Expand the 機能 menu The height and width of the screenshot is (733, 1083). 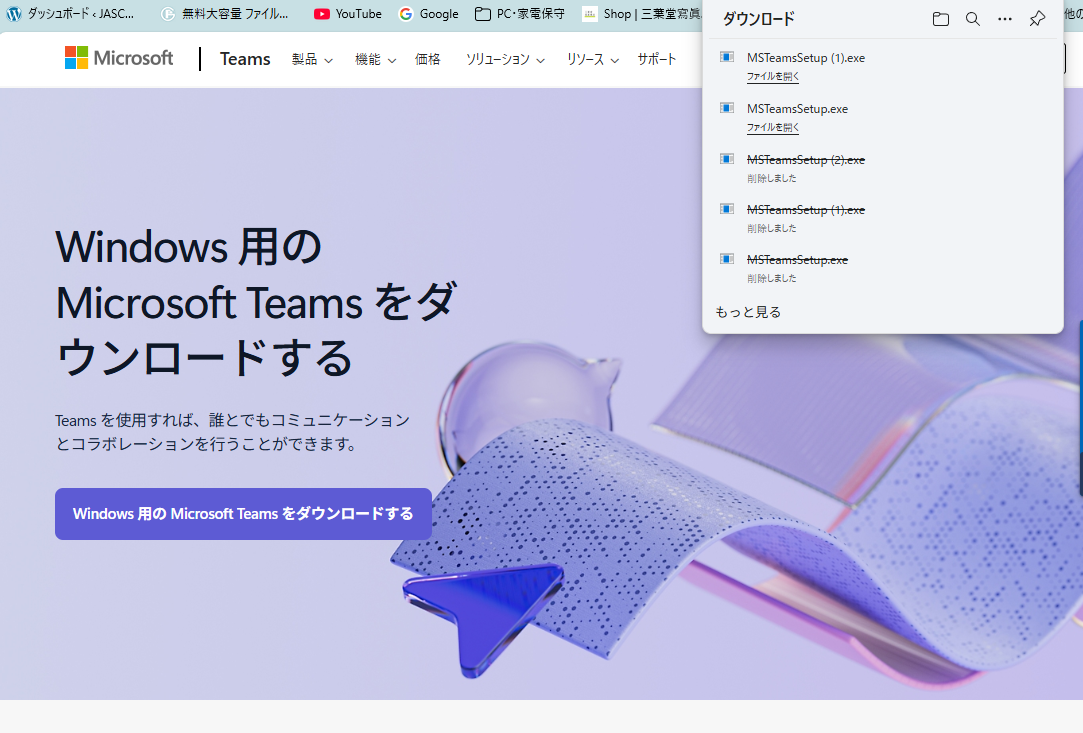click(375, 59)
